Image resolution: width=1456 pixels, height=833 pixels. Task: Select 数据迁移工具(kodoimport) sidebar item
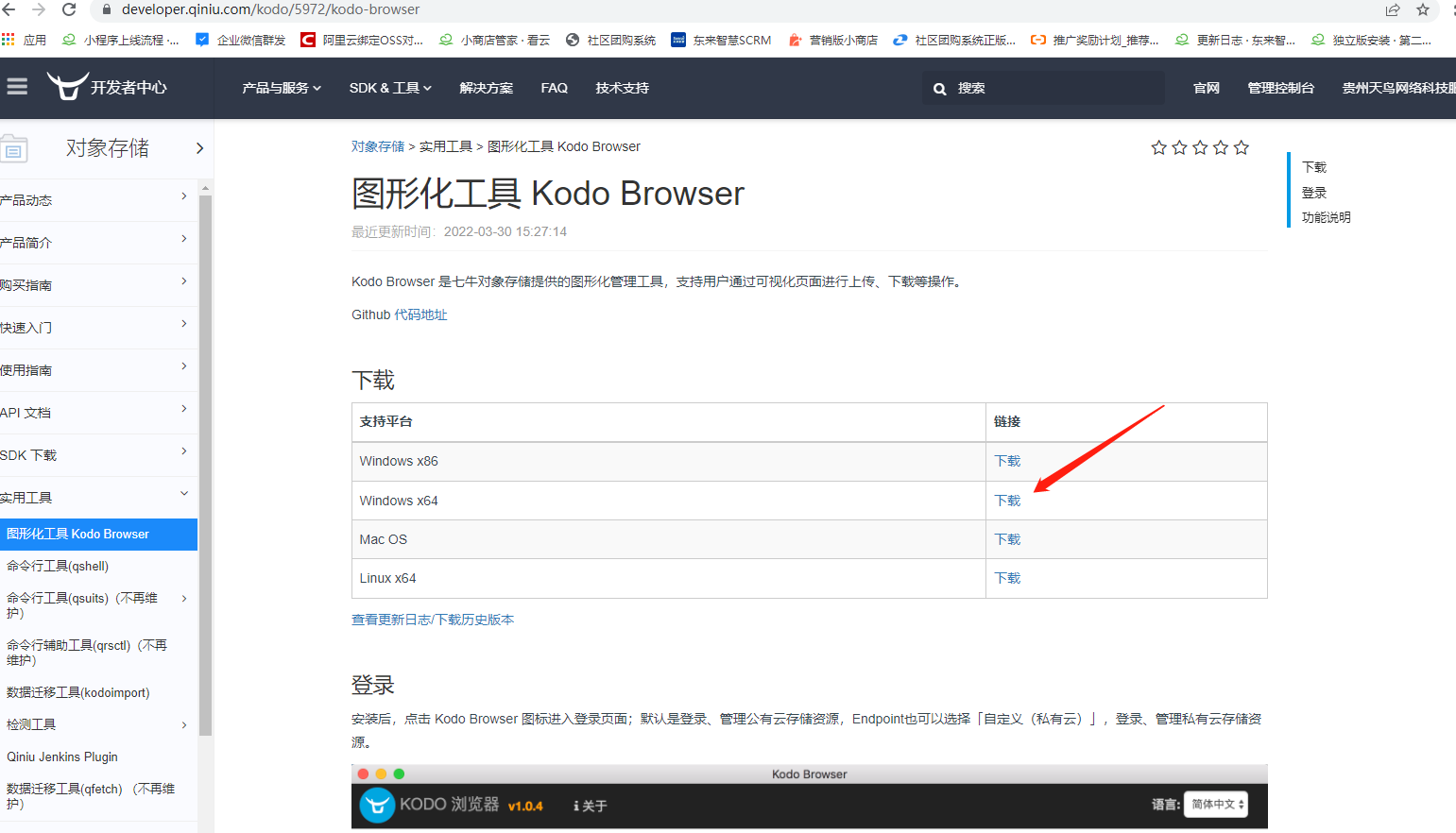(78, 693)
